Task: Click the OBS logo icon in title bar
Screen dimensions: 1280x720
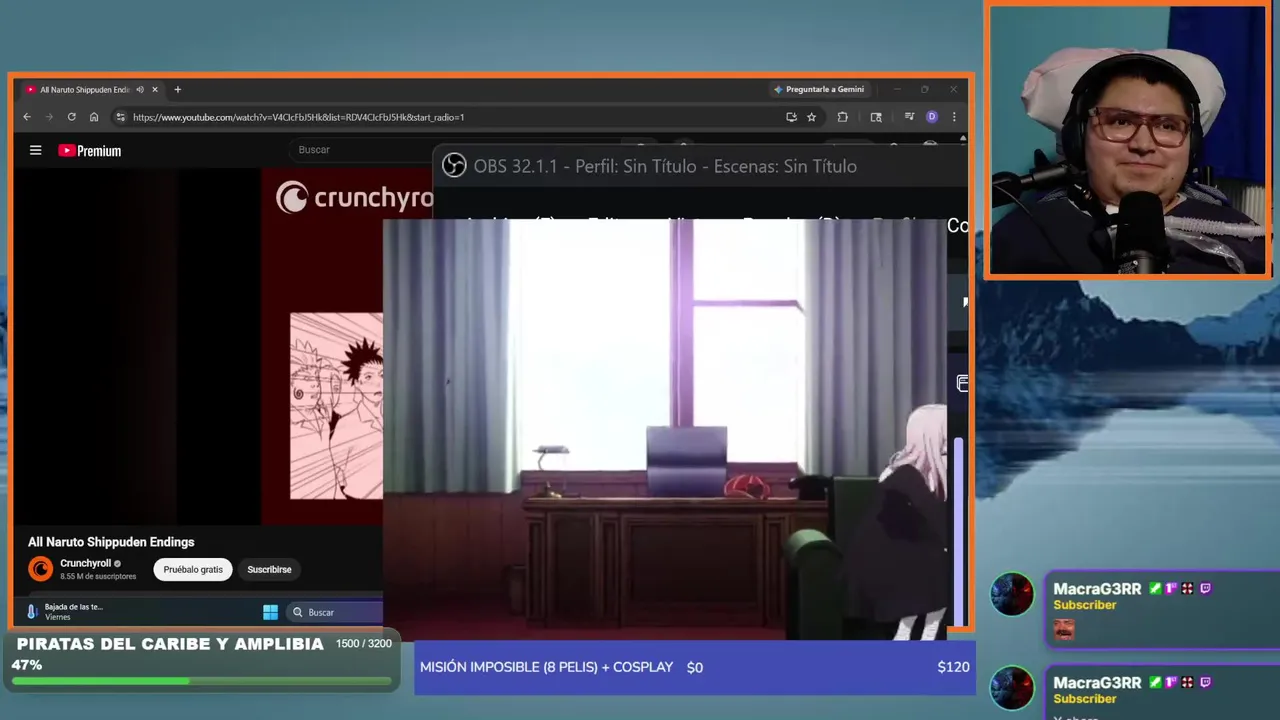Action: (x=454, y=166)
